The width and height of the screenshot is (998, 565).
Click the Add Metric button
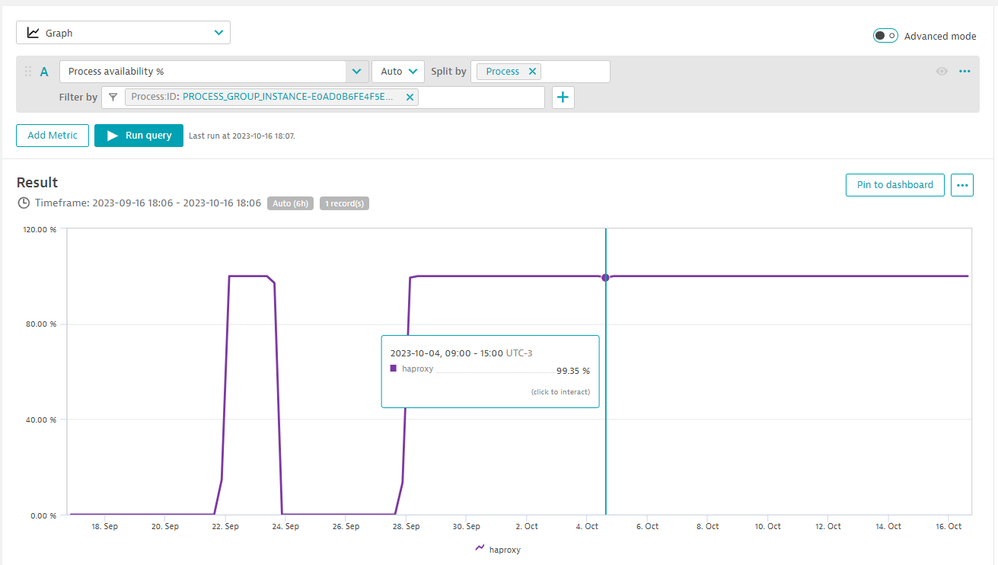tap(52, 136)
